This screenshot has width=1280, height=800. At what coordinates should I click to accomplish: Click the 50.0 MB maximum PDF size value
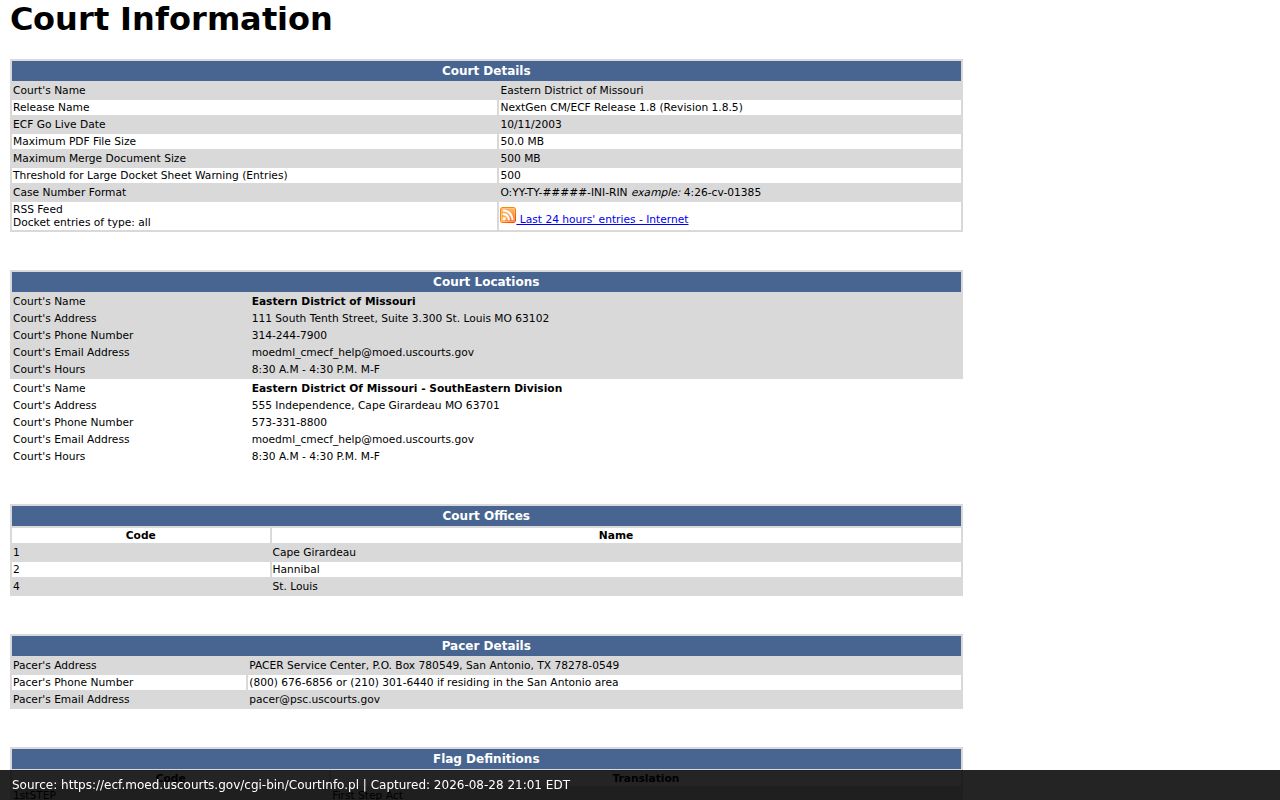pyautogui.click(x=522, y=141)
